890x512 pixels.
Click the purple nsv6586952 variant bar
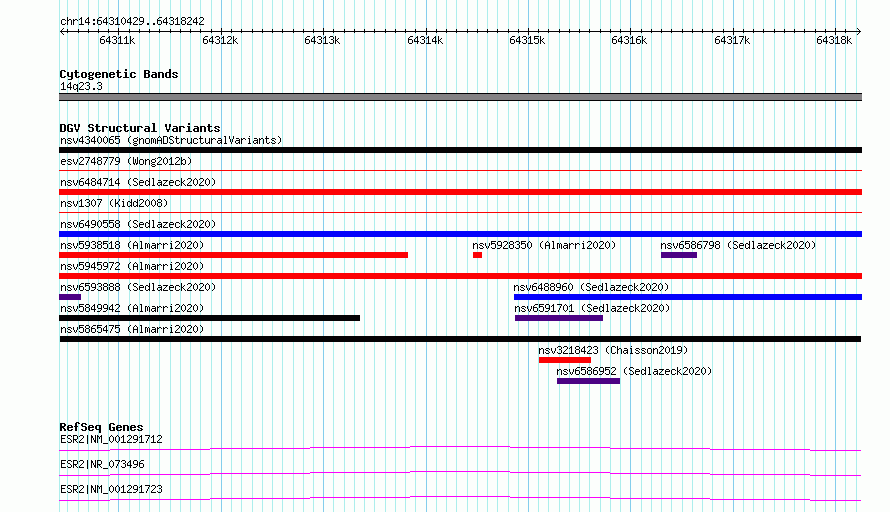(589, 381)
